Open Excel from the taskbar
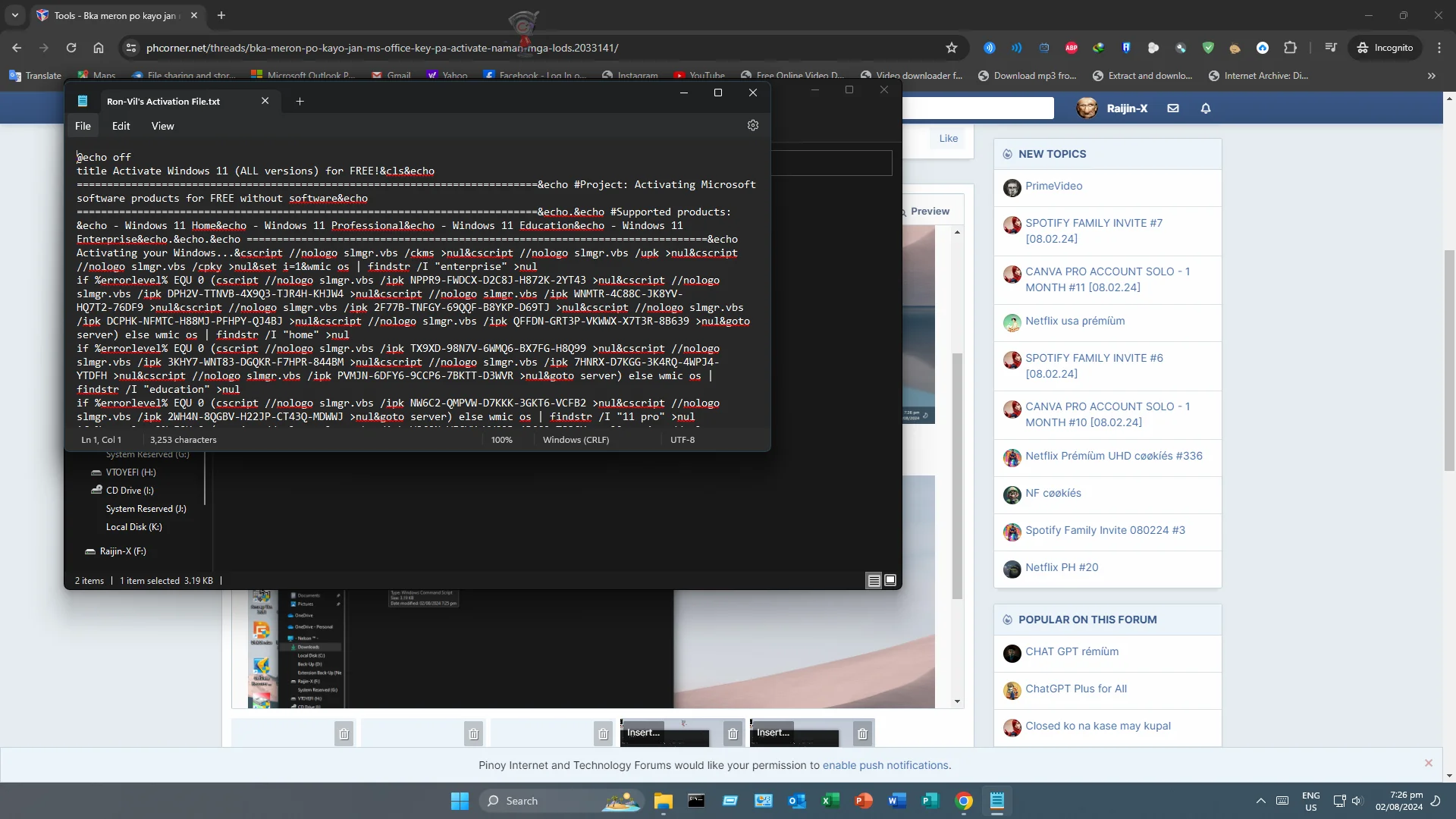This screenshot has height=819, width=1456. pyautogui.click(x=830, y=801)
